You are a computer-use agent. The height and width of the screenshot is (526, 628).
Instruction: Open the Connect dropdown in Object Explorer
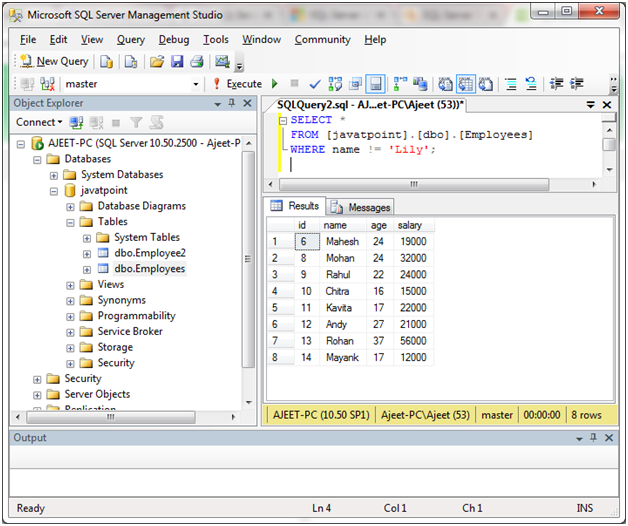[x=39, y=122]
